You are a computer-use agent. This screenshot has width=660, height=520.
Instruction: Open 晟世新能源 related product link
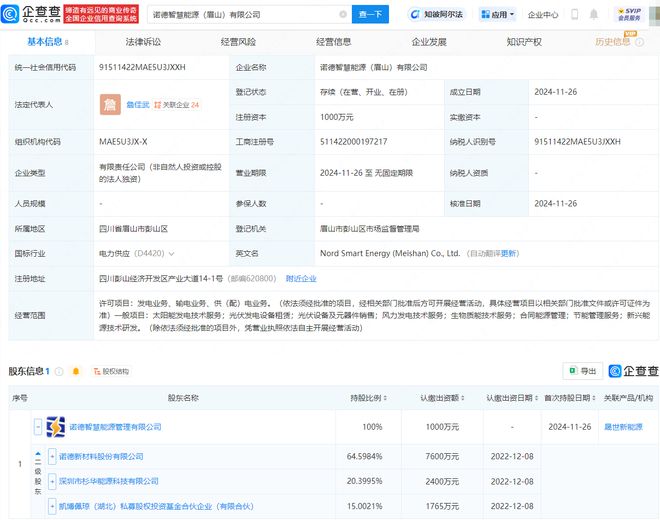[x=623, y=427]
